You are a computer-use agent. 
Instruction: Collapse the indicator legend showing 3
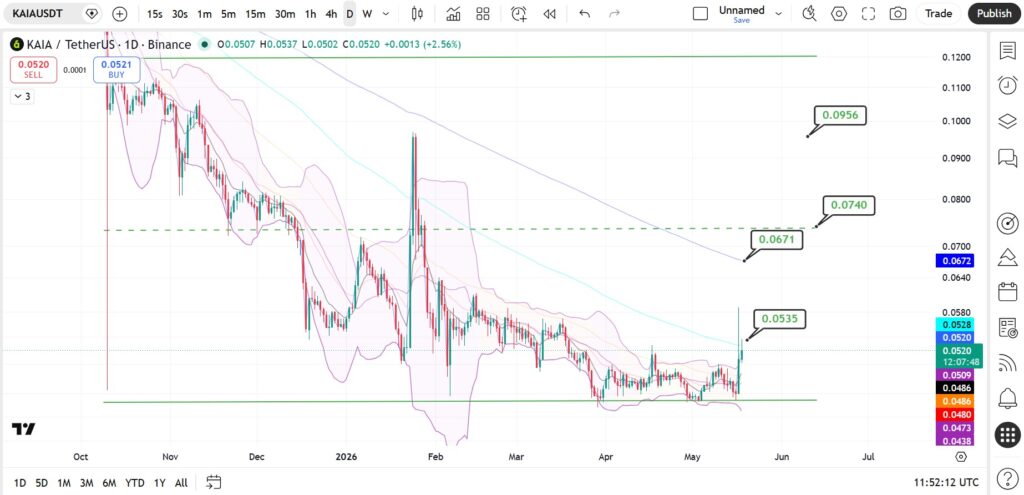(x=22, y=97)
